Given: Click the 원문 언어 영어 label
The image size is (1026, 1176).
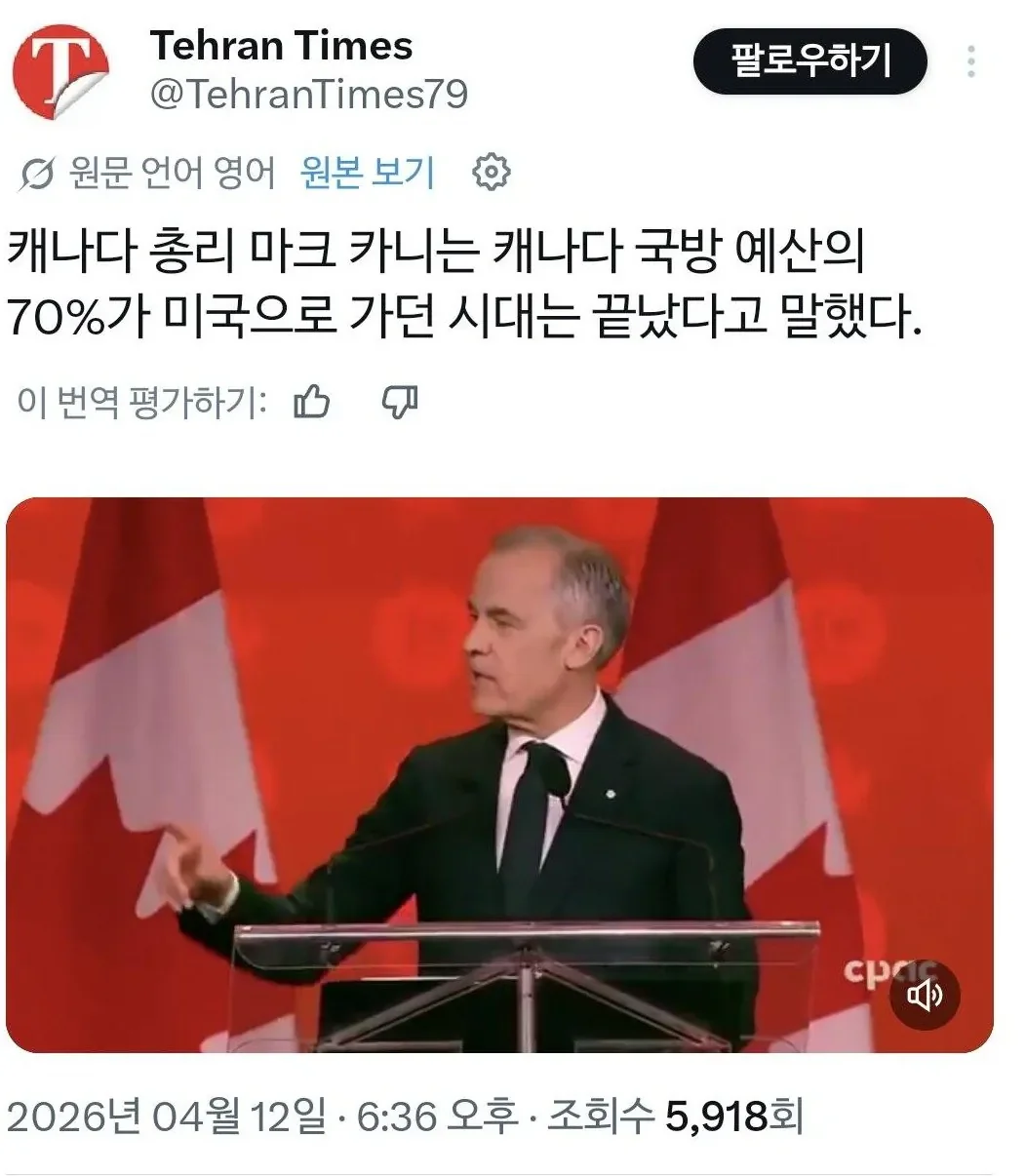Looking at the screenshot, I should 173,174.
